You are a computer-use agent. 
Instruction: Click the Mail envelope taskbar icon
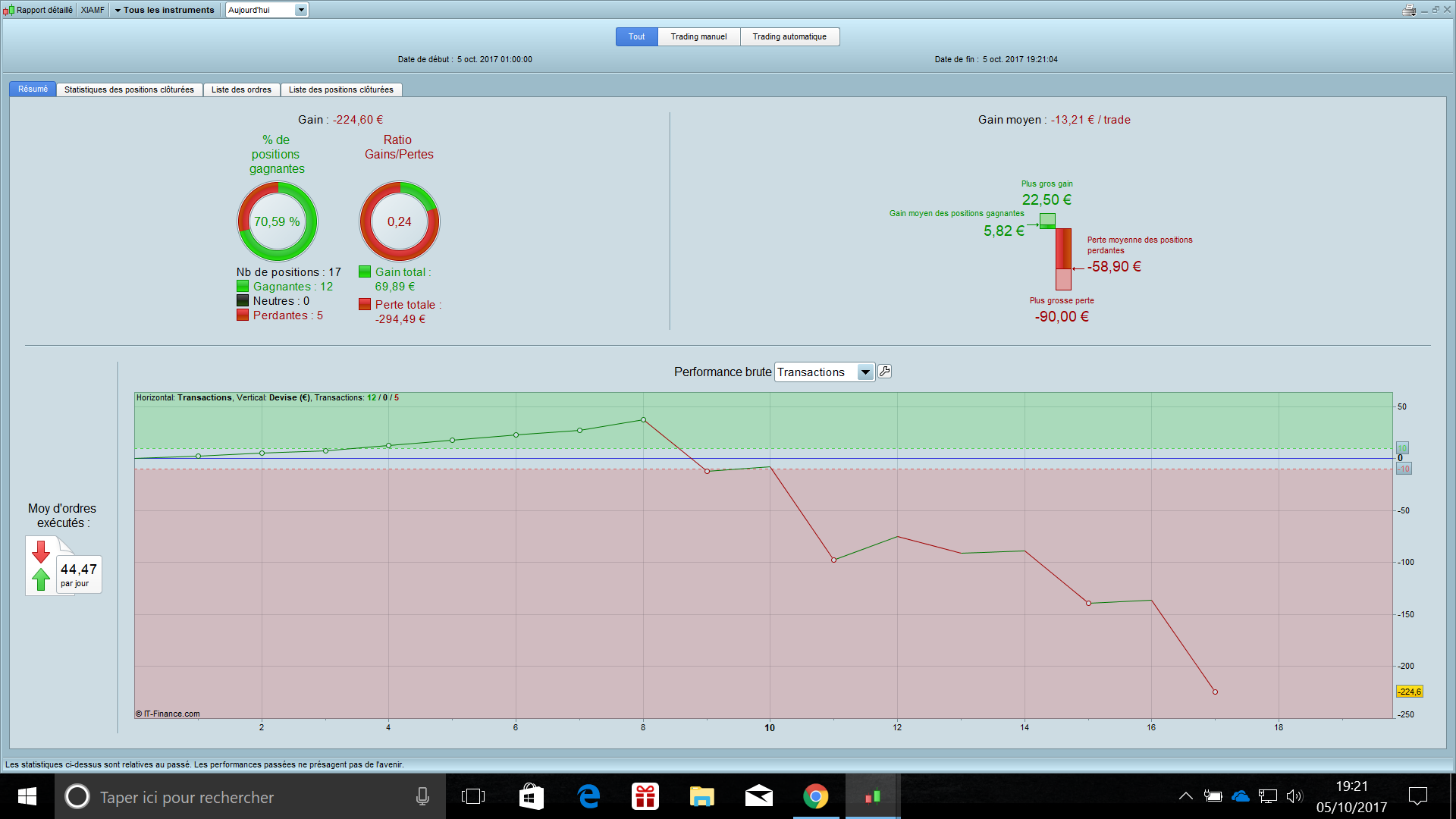click(759, 796)
